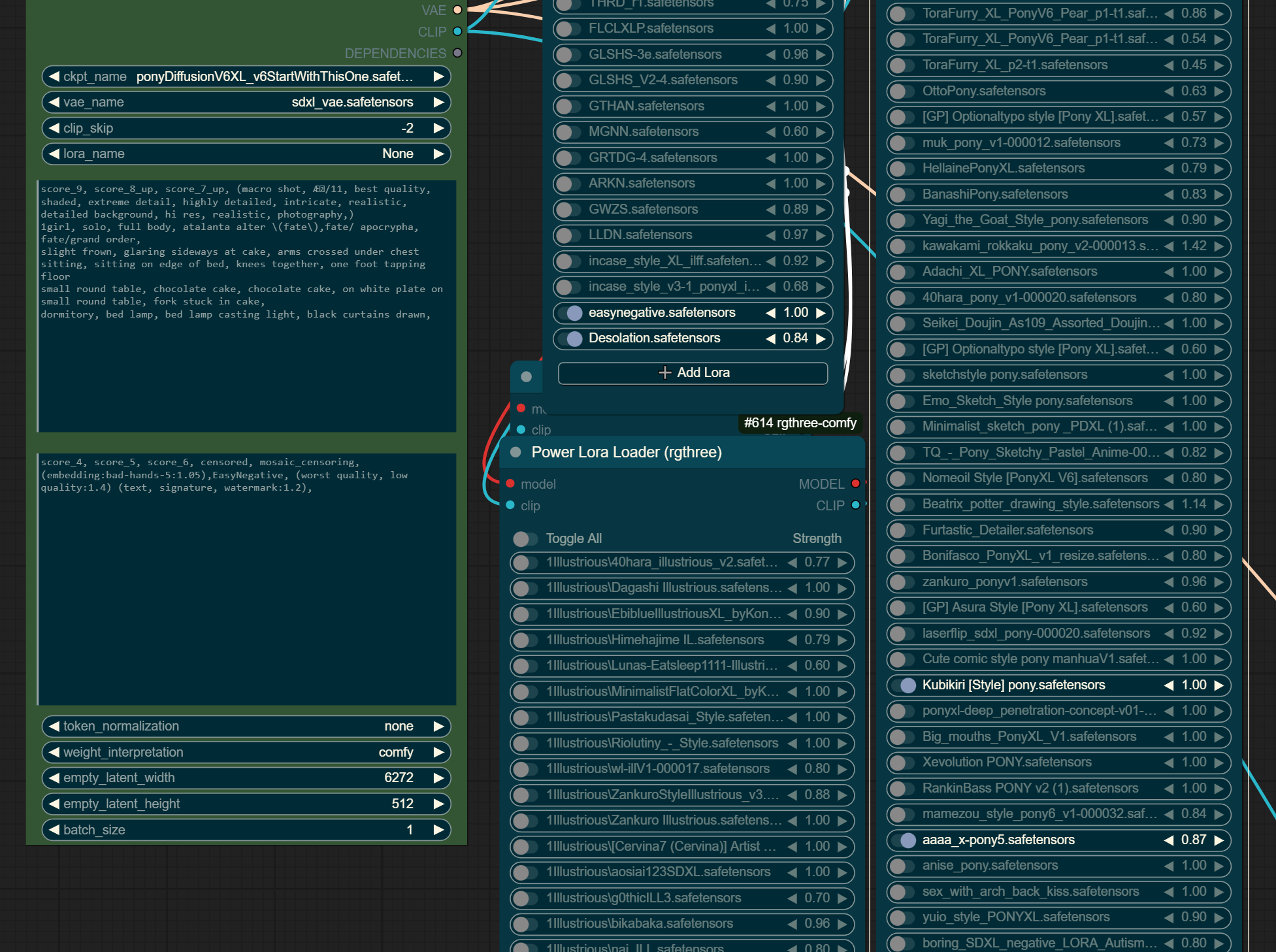Open the token_normalization selector
1276x952 pixels.
click(x=246, y=726)
